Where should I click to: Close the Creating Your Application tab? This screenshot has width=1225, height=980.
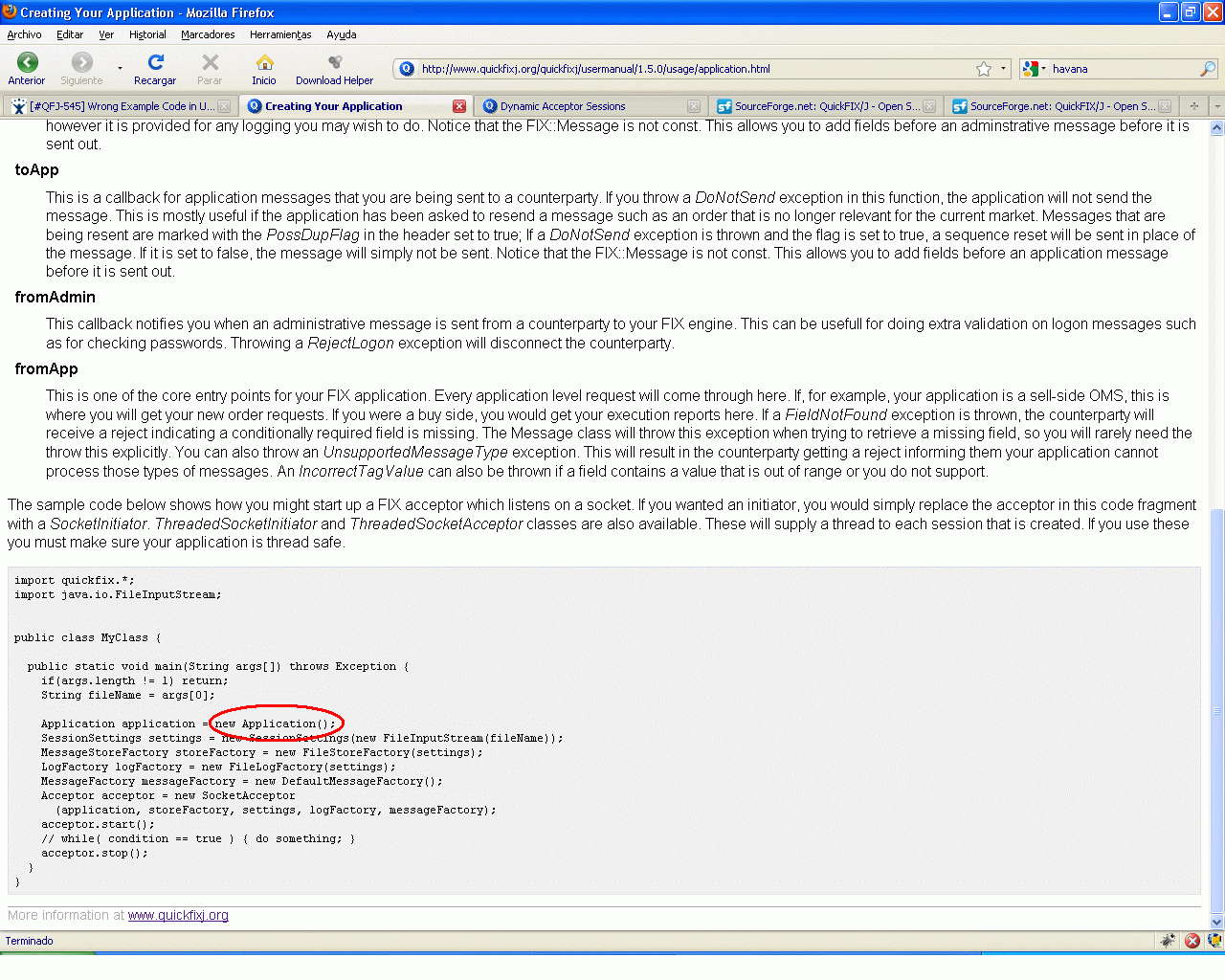[459, 106]
